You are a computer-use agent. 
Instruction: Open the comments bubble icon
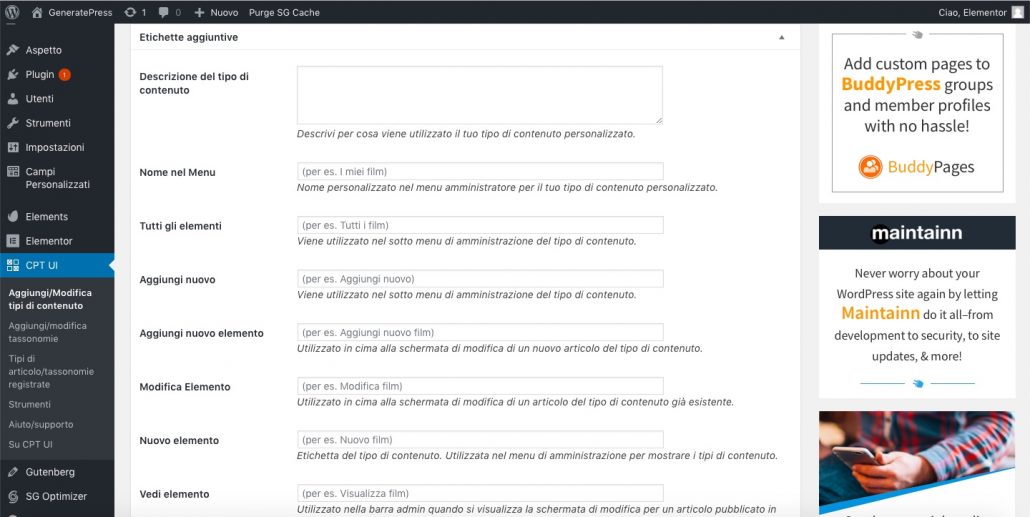[164, 12]
